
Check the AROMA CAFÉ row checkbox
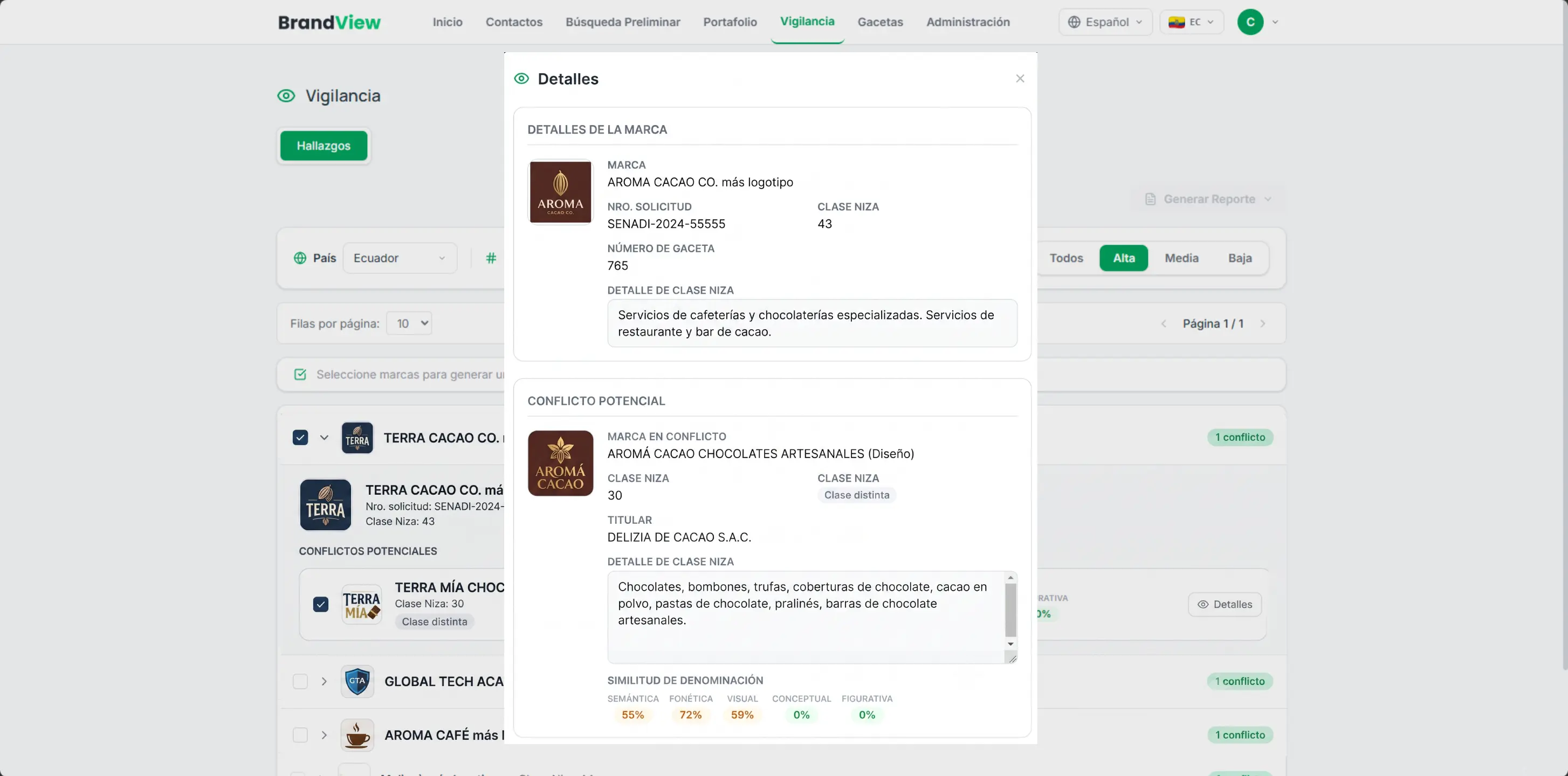coord(300,735)
